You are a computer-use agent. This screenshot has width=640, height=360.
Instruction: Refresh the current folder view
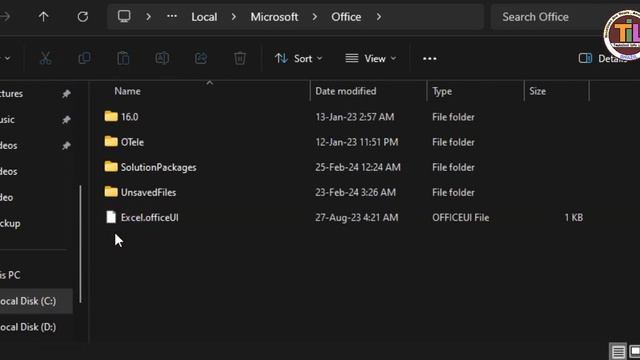click(x=82, y=17)
